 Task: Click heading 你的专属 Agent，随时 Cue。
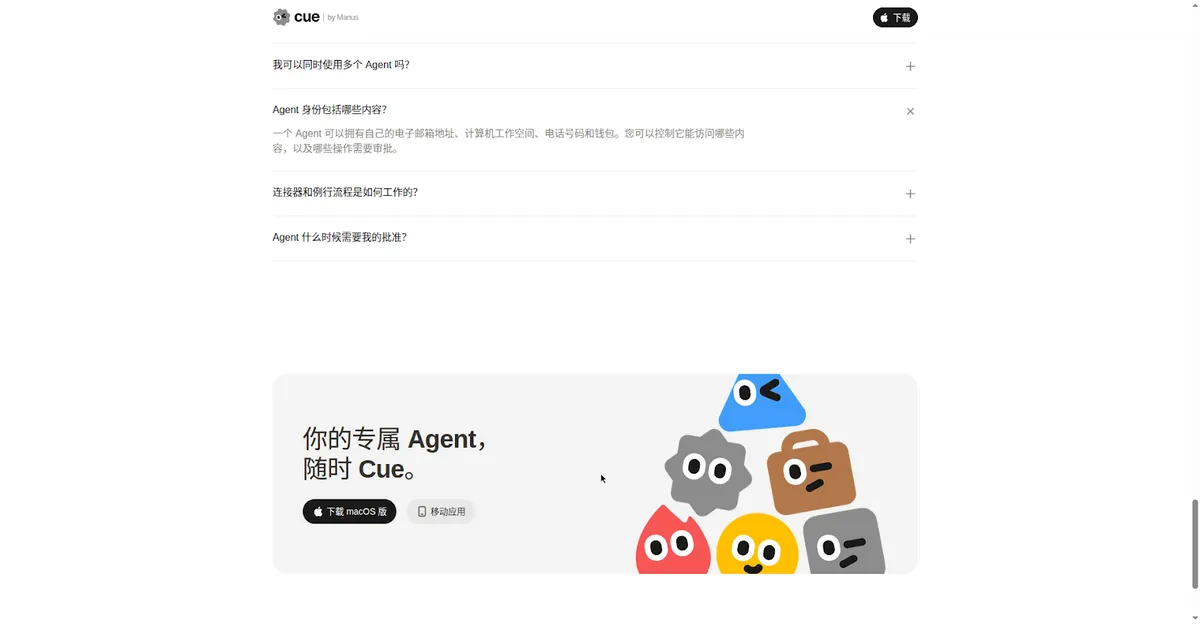[395, 453]
